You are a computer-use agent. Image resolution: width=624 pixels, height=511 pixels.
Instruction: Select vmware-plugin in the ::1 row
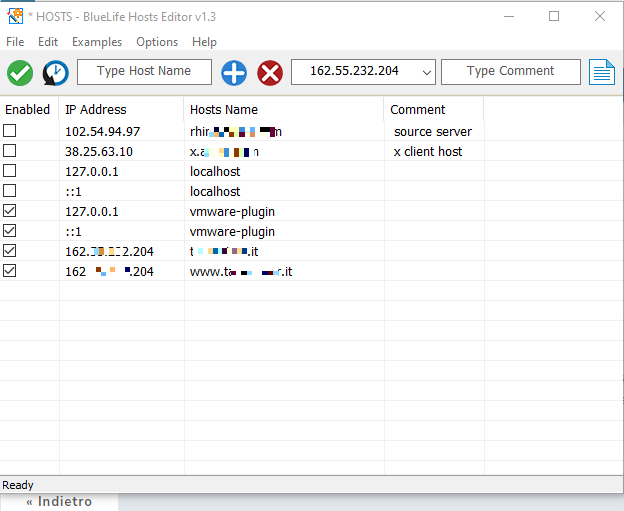pyautogui.click(x=232, y=231)
